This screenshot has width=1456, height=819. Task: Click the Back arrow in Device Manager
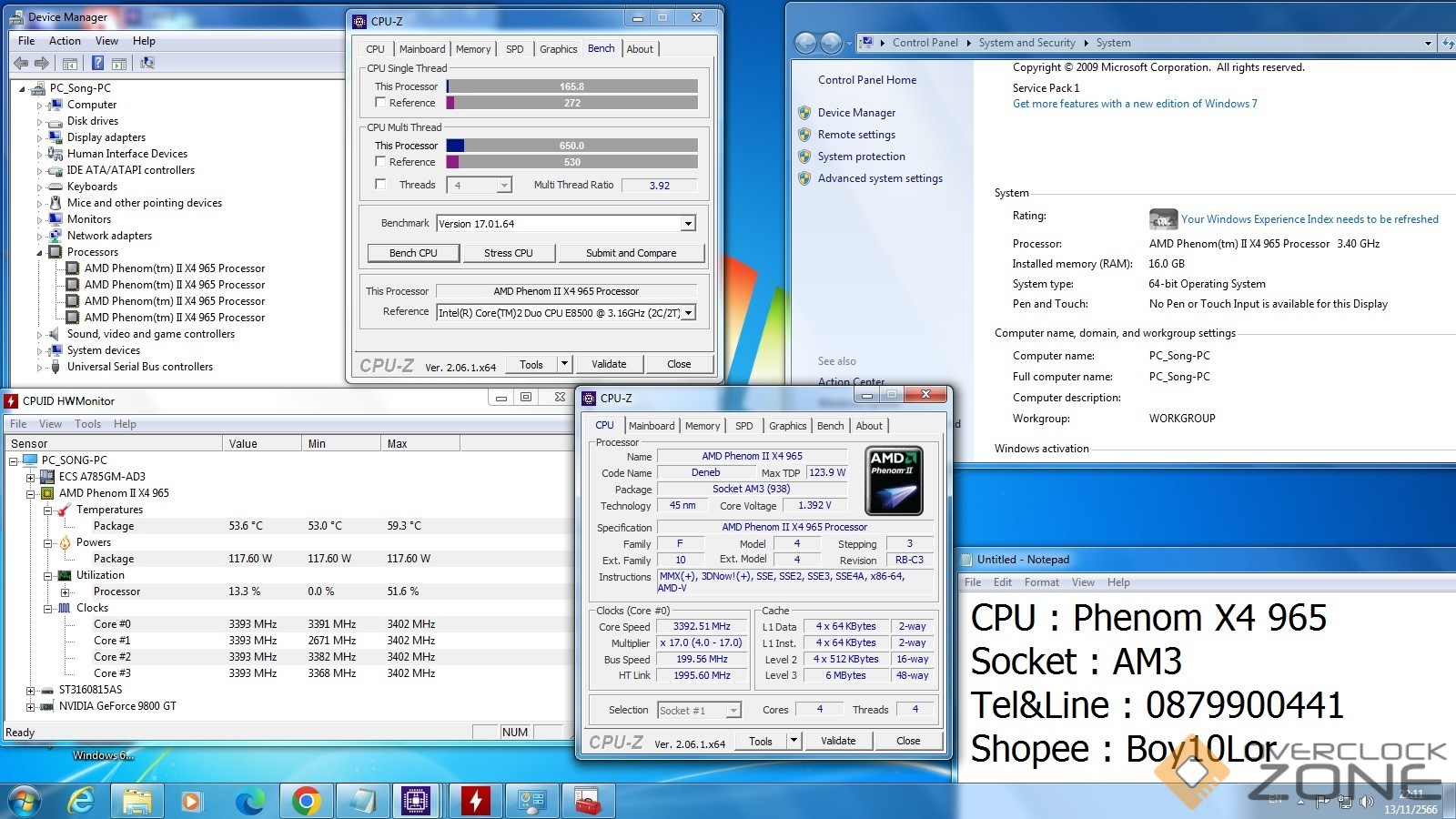21,63
